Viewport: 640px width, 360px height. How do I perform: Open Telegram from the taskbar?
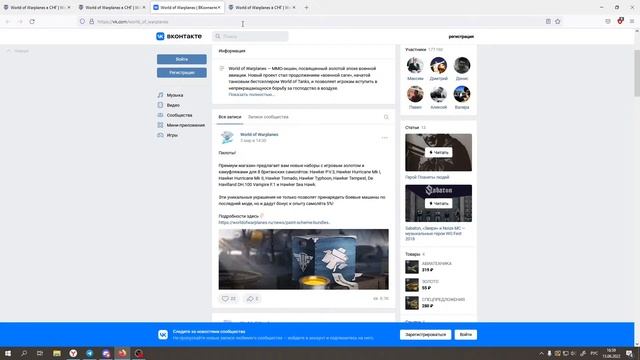tap(89, 353)
